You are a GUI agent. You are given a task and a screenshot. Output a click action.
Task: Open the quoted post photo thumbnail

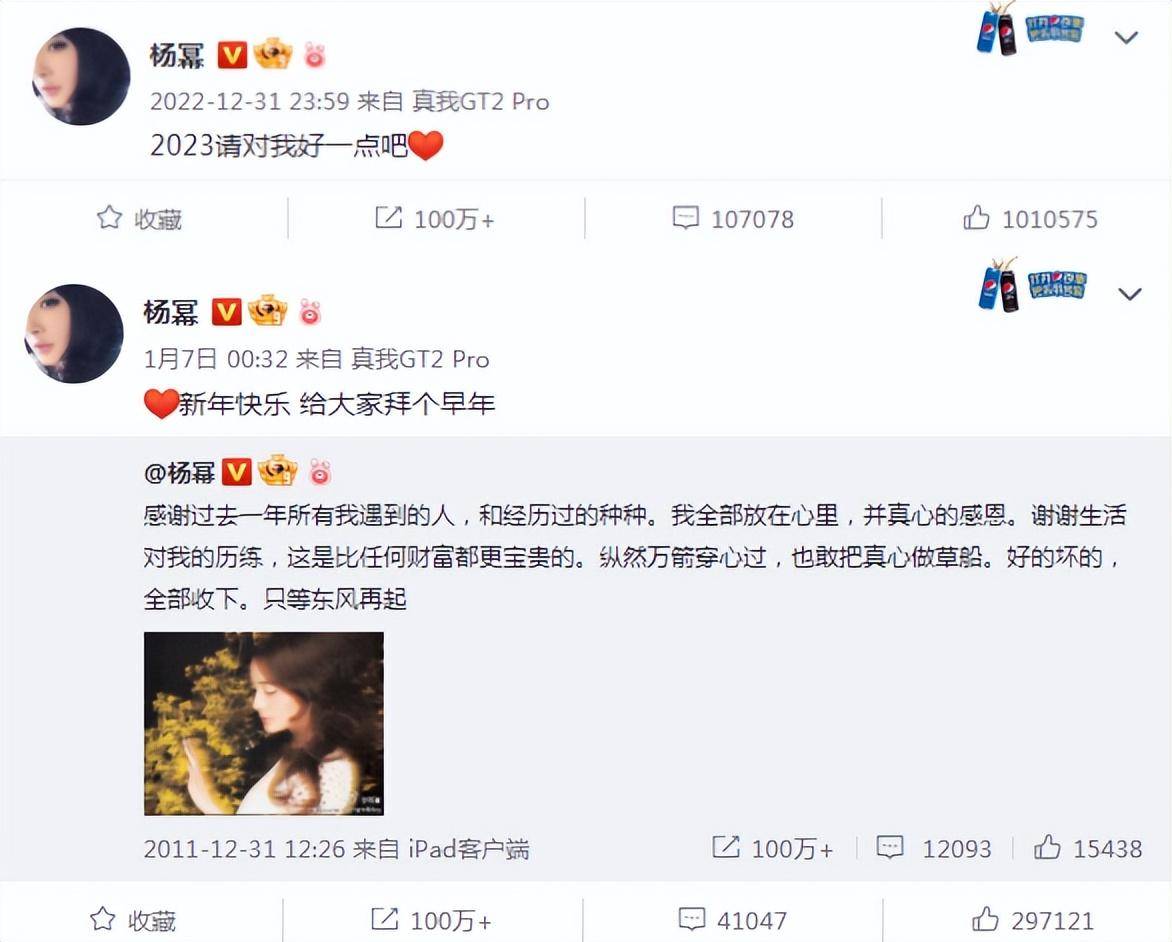pos(264,723)
